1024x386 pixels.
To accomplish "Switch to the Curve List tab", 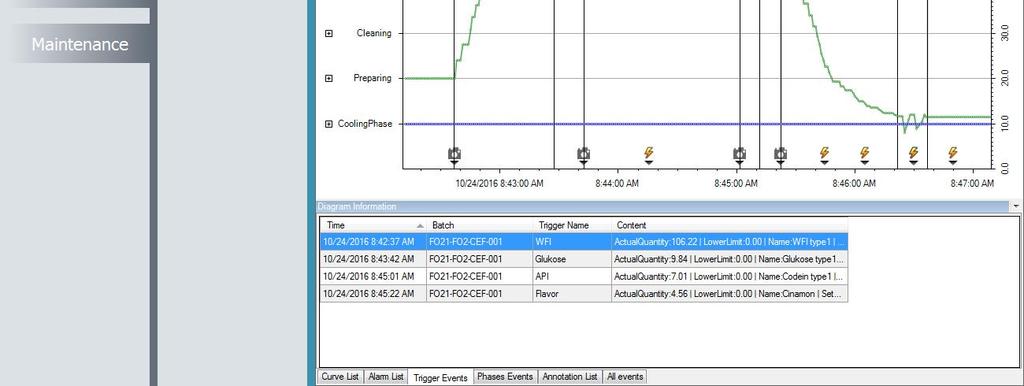I will coord(340,377).
